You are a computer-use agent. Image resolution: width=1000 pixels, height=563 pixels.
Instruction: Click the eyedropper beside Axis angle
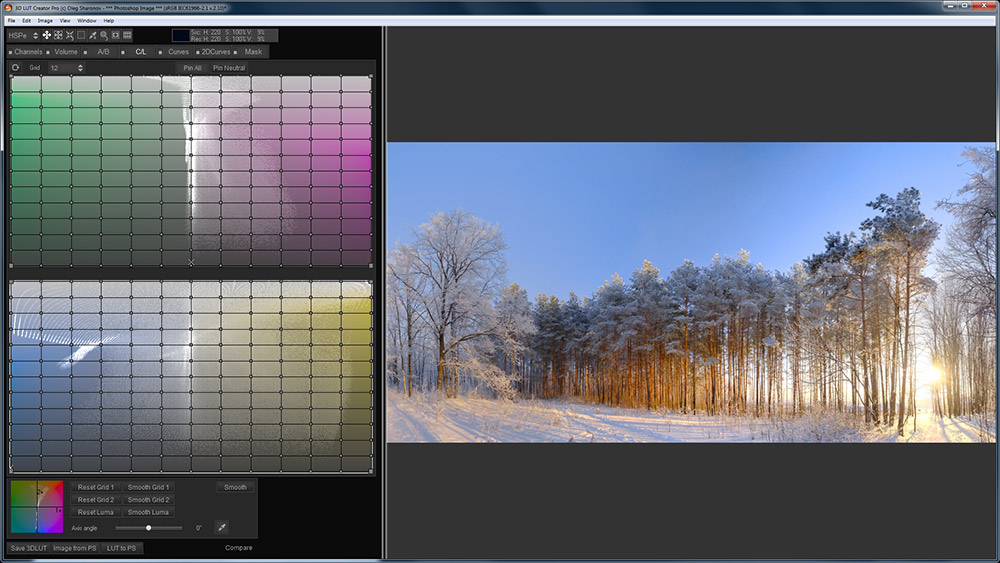[221, 527]
